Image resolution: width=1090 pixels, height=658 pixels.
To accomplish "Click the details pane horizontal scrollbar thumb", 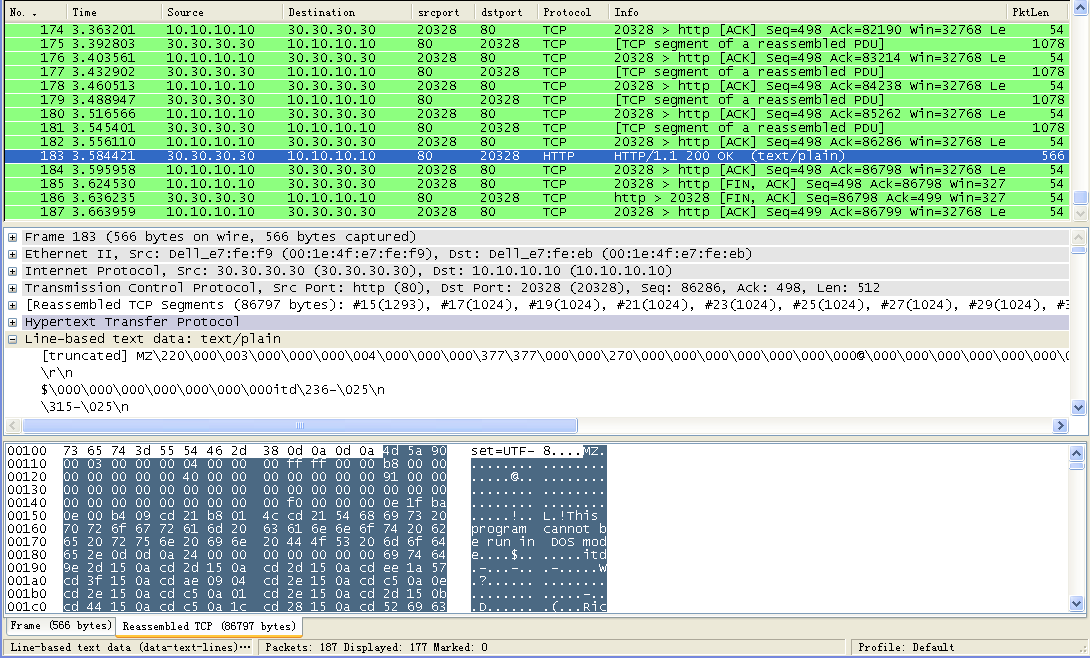I will click(300, 426).
